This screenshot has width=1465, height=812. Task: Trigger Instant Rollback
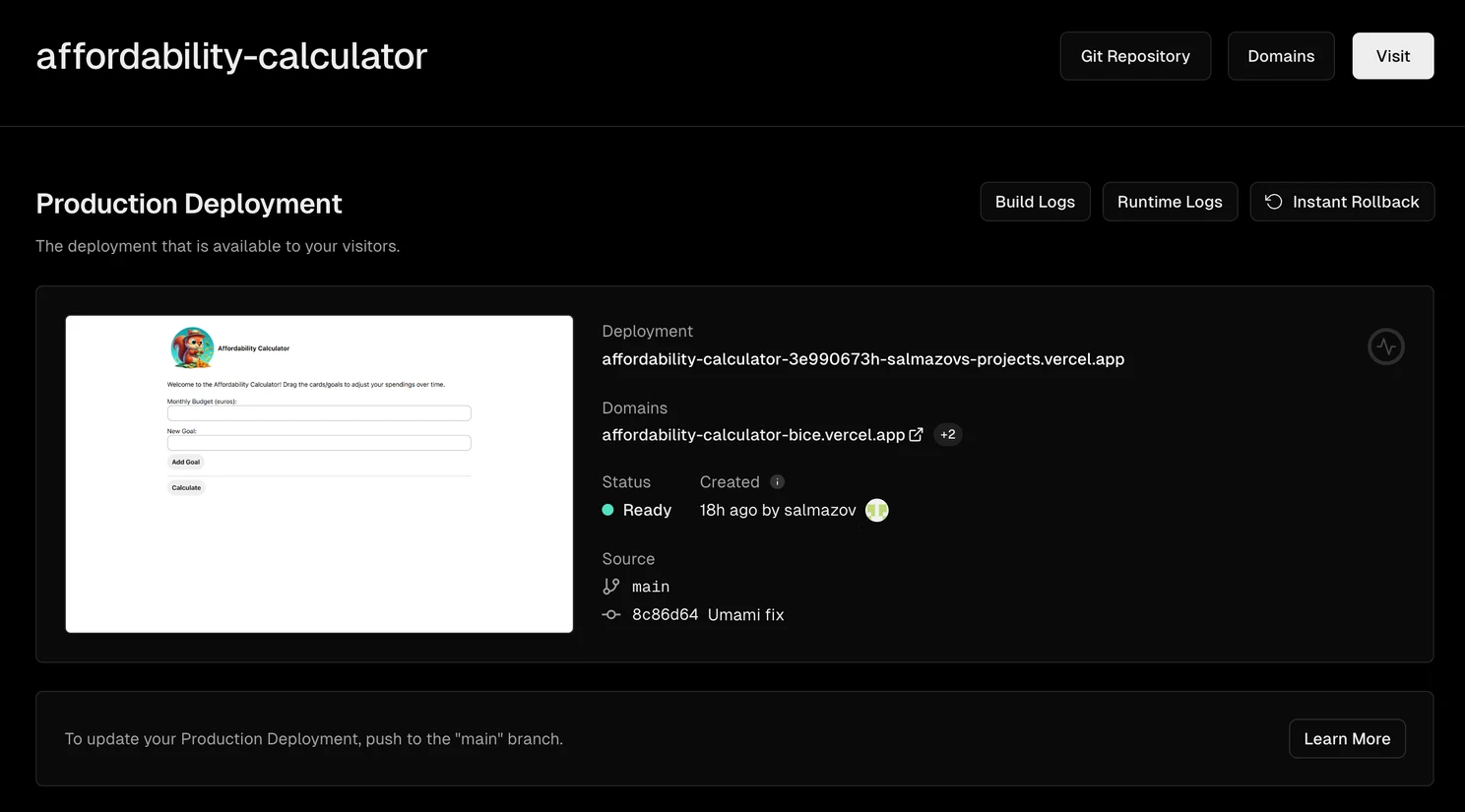1342,202
